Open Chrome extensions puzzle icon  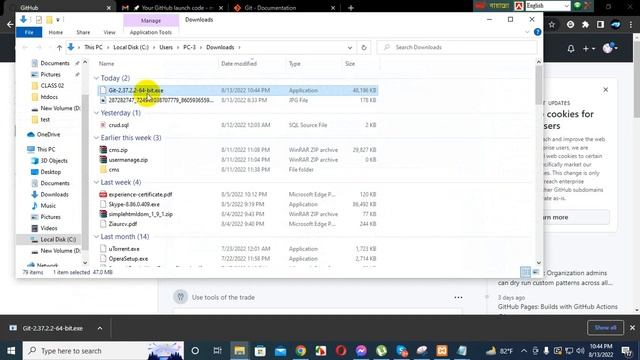coord(585,25)
